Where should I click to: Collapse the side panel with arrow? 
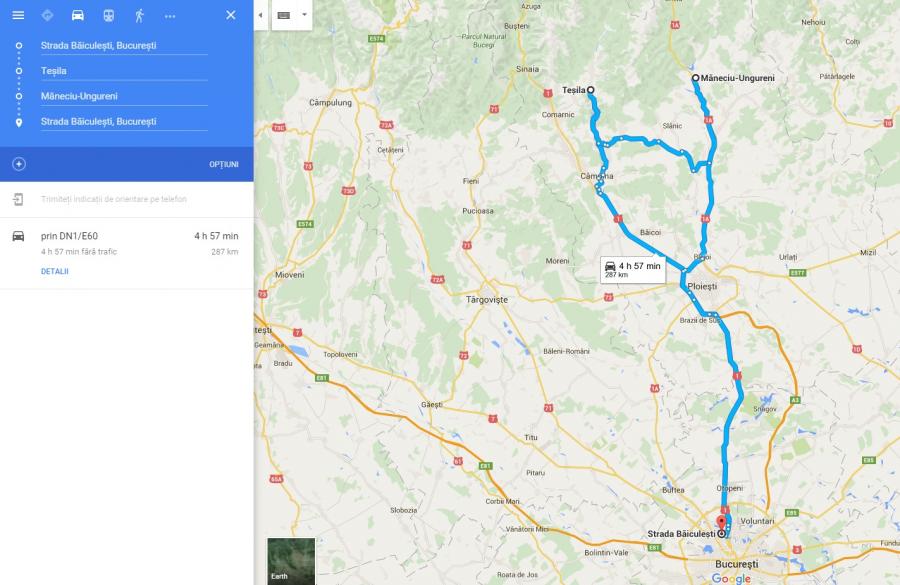click(x=261, y=16)
